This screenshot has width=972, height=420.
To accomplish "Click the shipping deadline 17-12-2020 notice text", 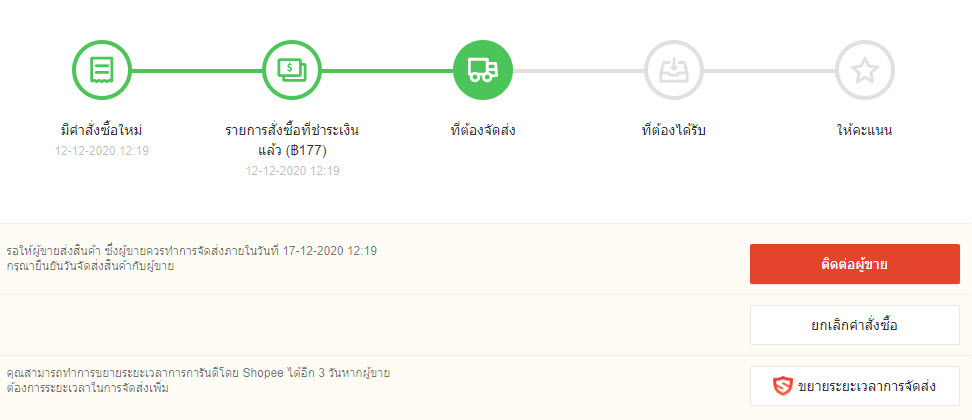I will [x=191, y=250].
